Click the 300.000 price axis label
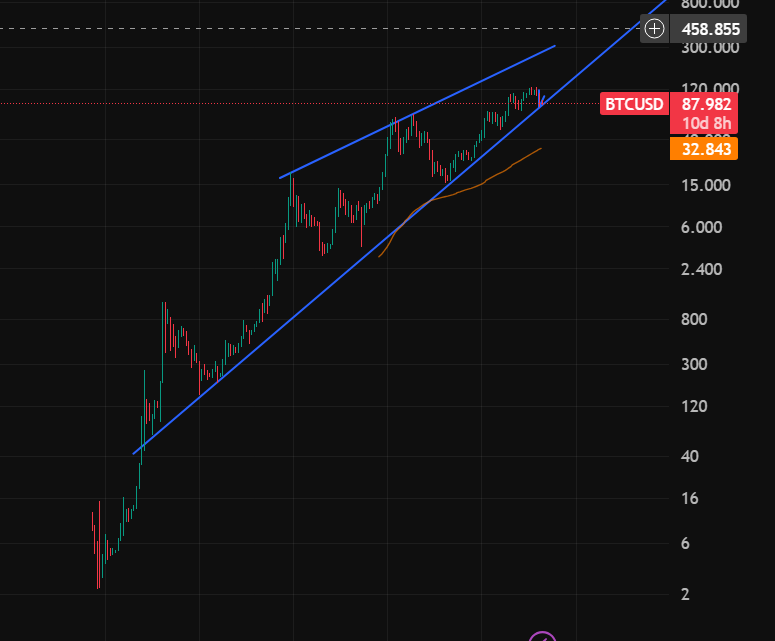This screenshot has width=775, height=641. (x=710, y=47)
